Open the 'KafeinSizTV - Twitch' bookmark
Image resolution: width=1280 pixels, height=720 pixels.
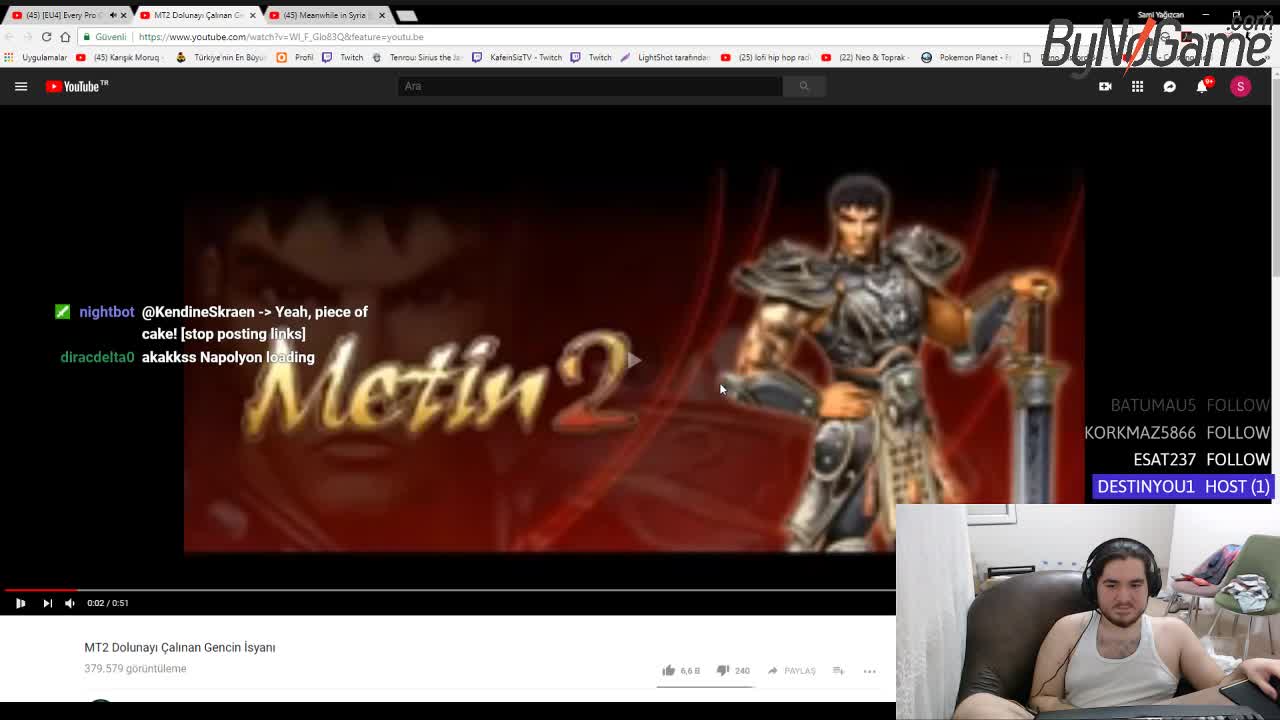[x=517, y=57]
